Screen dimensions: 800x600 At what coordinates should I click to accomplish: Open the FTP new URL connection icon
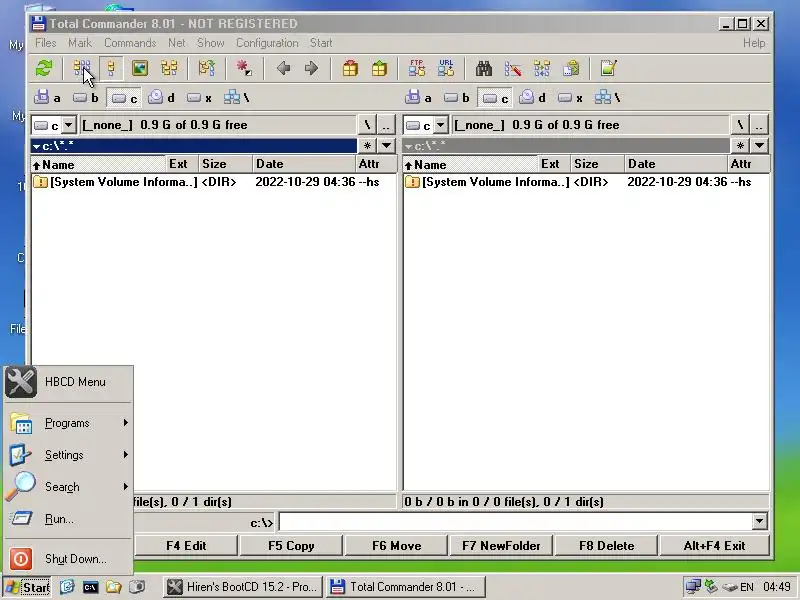[446, 68]
